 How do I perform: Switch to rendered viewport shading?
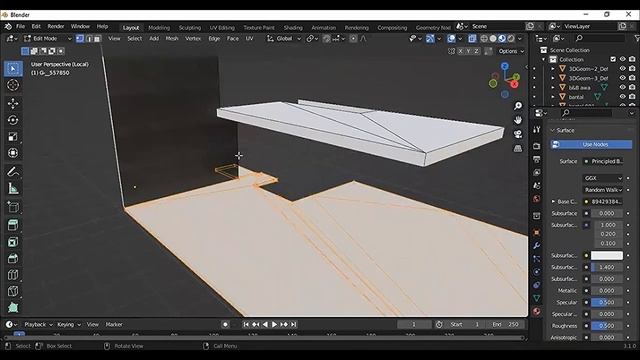coord(511,38)
